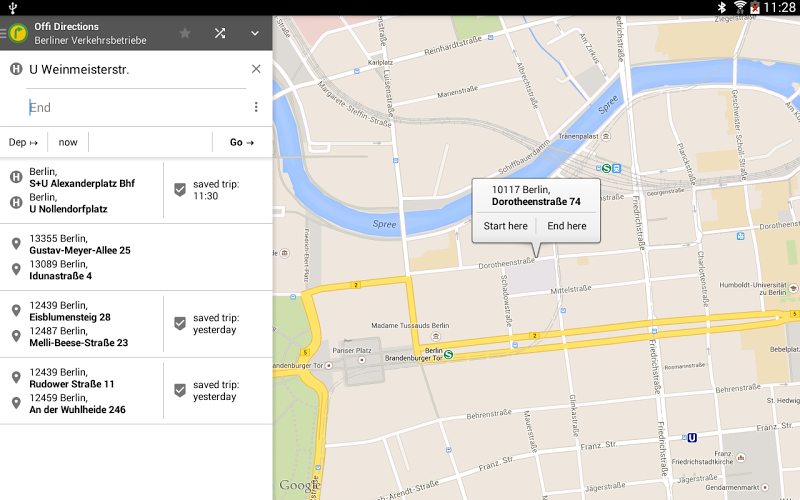Tap the star favorite icon
Image resolution: width=800 pixels, height=500 pixels.
coord(185,33)
